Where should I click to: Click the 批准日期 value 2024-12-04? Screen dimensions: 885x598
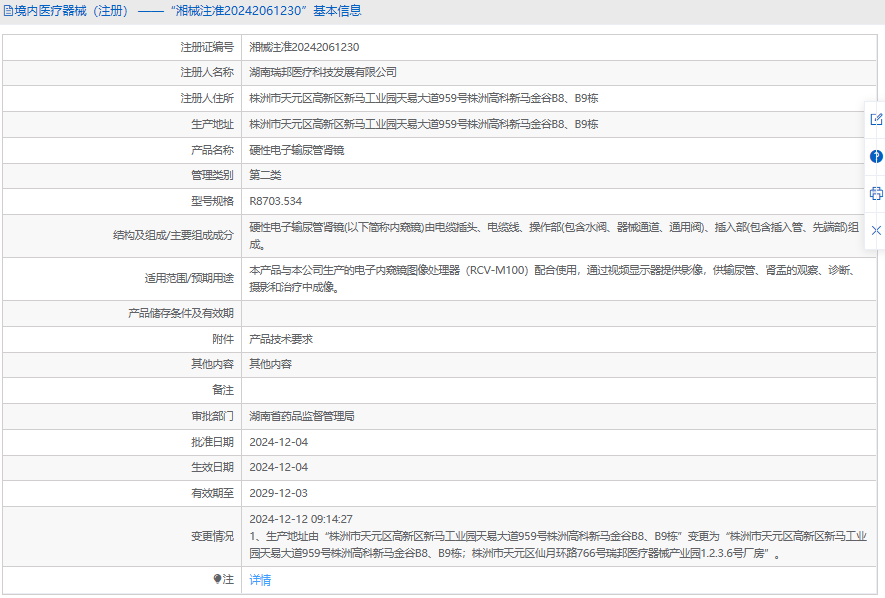(279, 442)
